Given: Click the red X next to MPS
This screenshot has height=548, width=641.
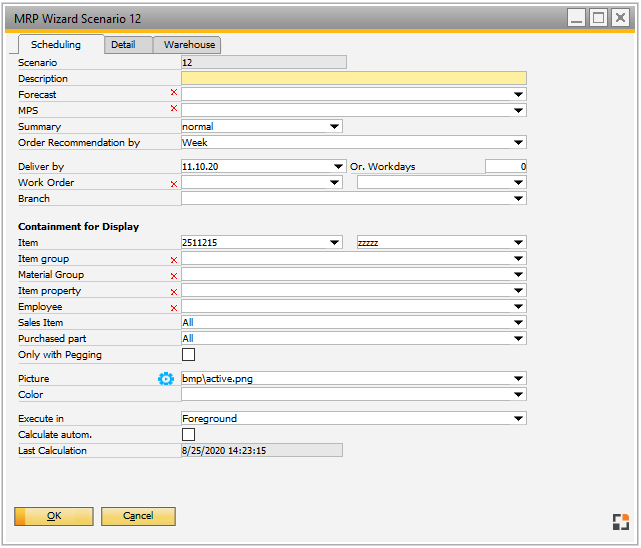Looking at the screenshot, I should 173,109.
